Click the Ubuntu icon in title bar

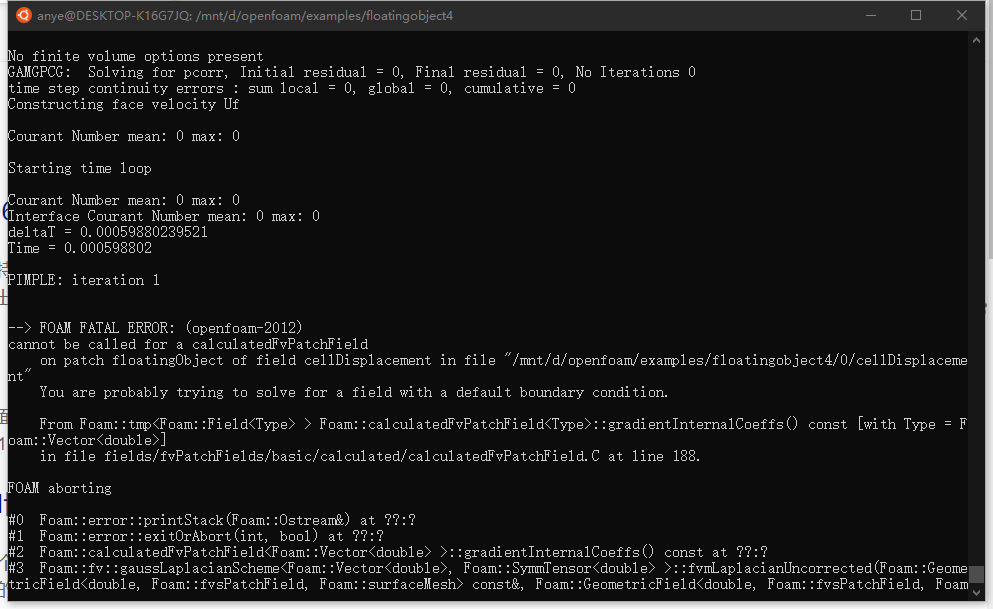point(23,15)
